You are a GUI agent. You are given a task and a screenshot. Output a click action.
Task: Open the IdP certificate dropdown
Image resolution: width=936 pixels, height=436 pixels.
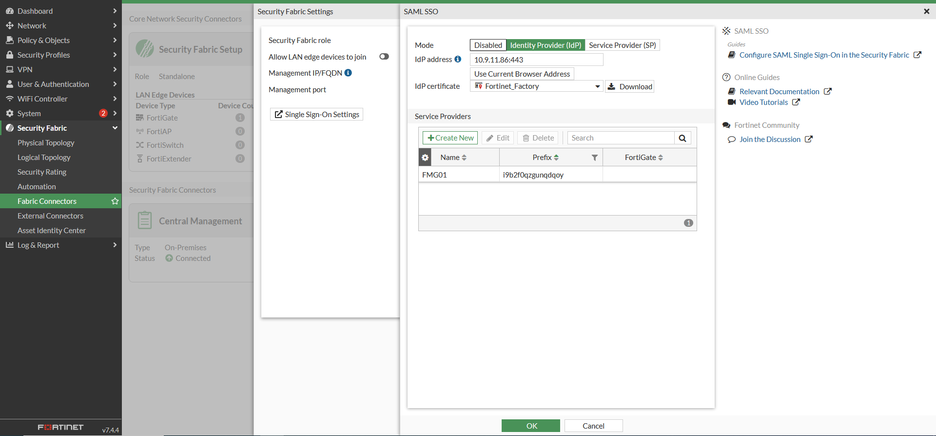click(x=537, y=87)
